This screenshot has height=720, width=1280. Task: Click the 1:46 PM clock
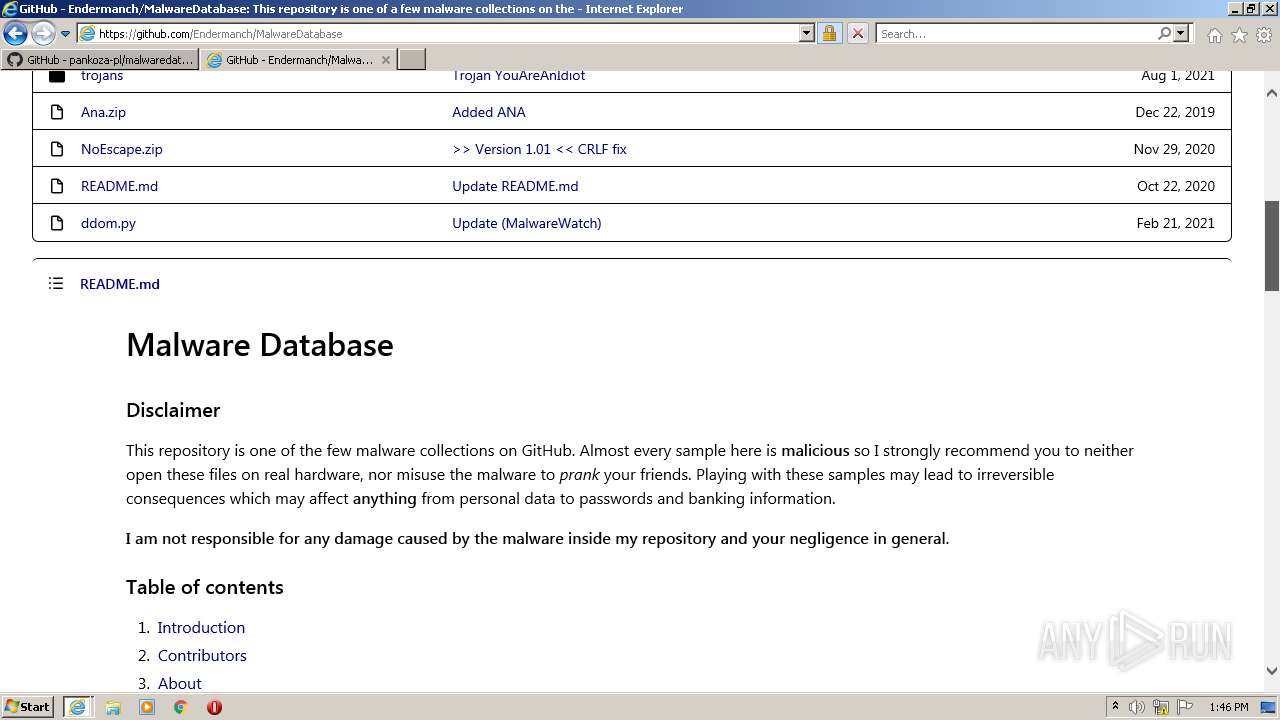[1229, 707]
